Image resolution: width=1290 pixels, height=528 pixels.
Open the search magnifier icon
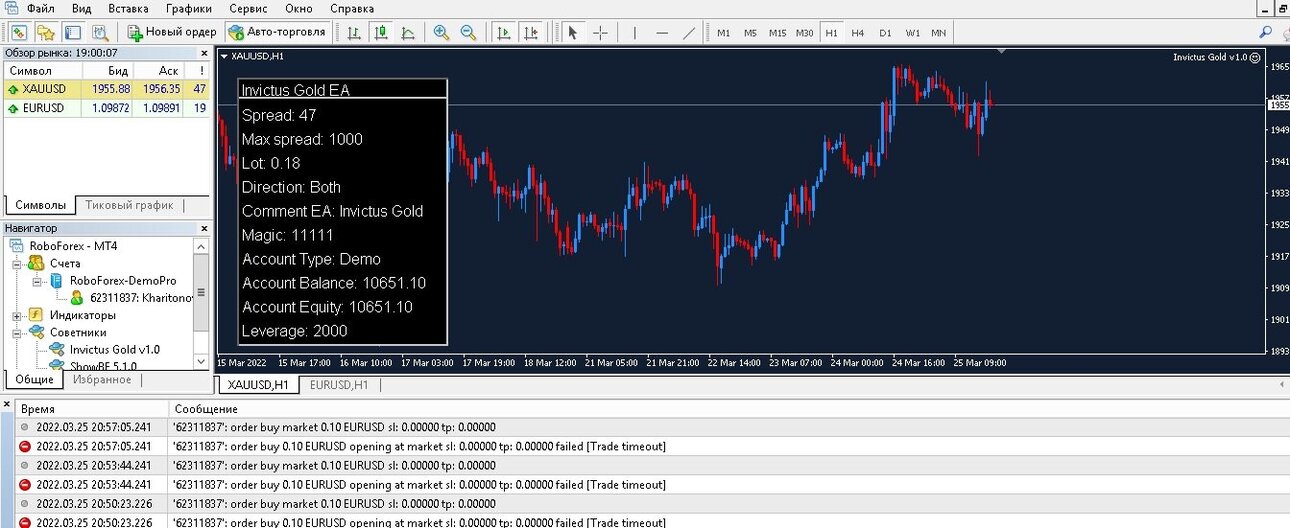(x=1265, y=33)
